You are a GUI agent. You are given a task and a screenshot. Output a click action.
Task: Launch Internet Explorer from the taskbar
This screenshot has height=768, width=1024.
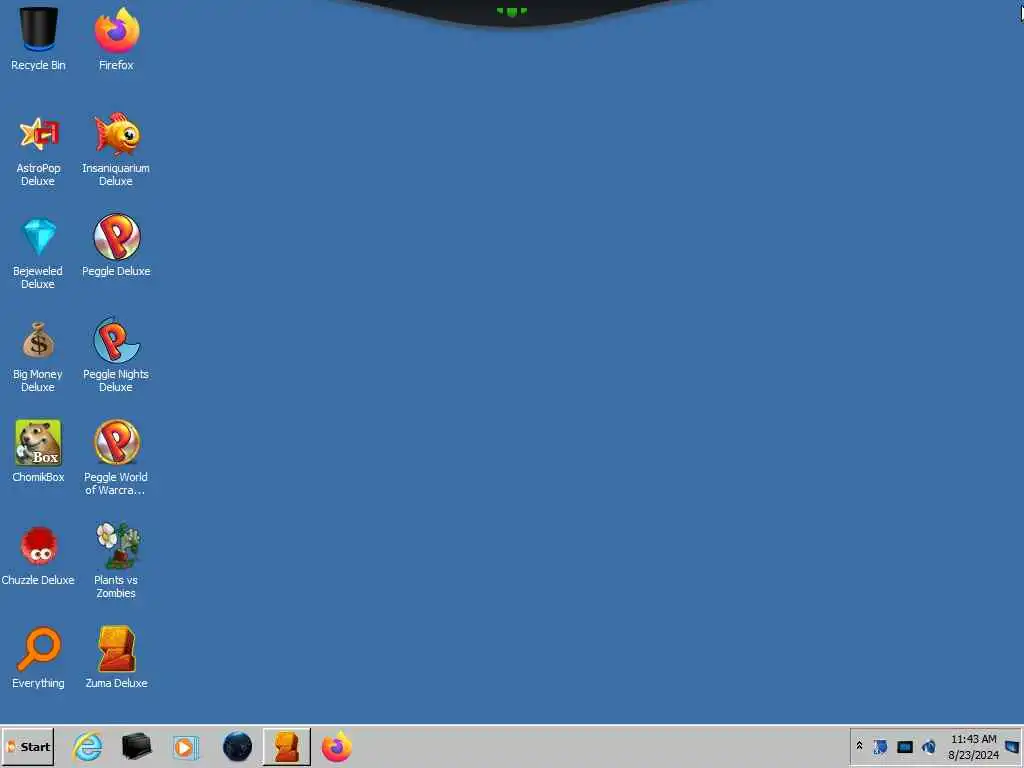88,746
